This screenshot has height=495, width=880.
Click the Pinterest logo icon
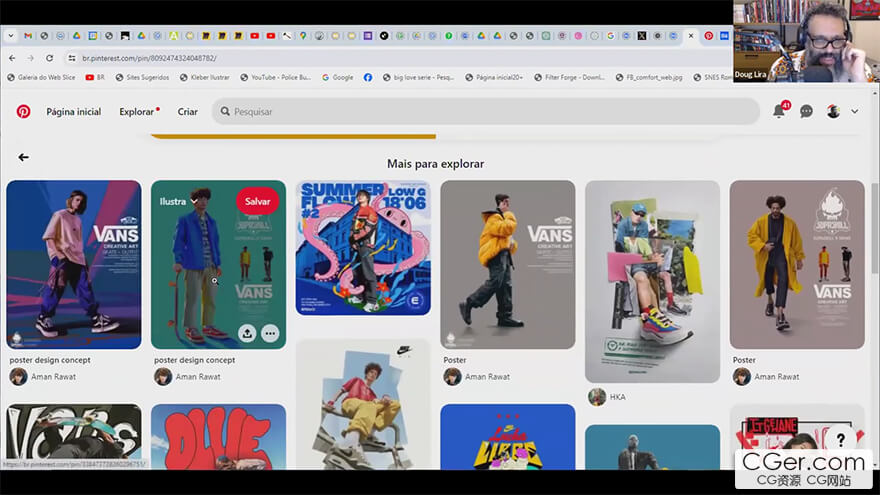(23, 111)
